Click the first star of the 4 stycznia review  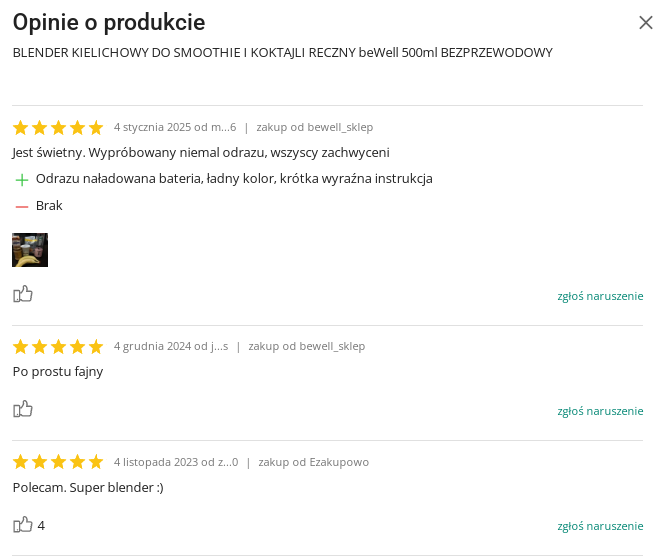tap(21, 127)
